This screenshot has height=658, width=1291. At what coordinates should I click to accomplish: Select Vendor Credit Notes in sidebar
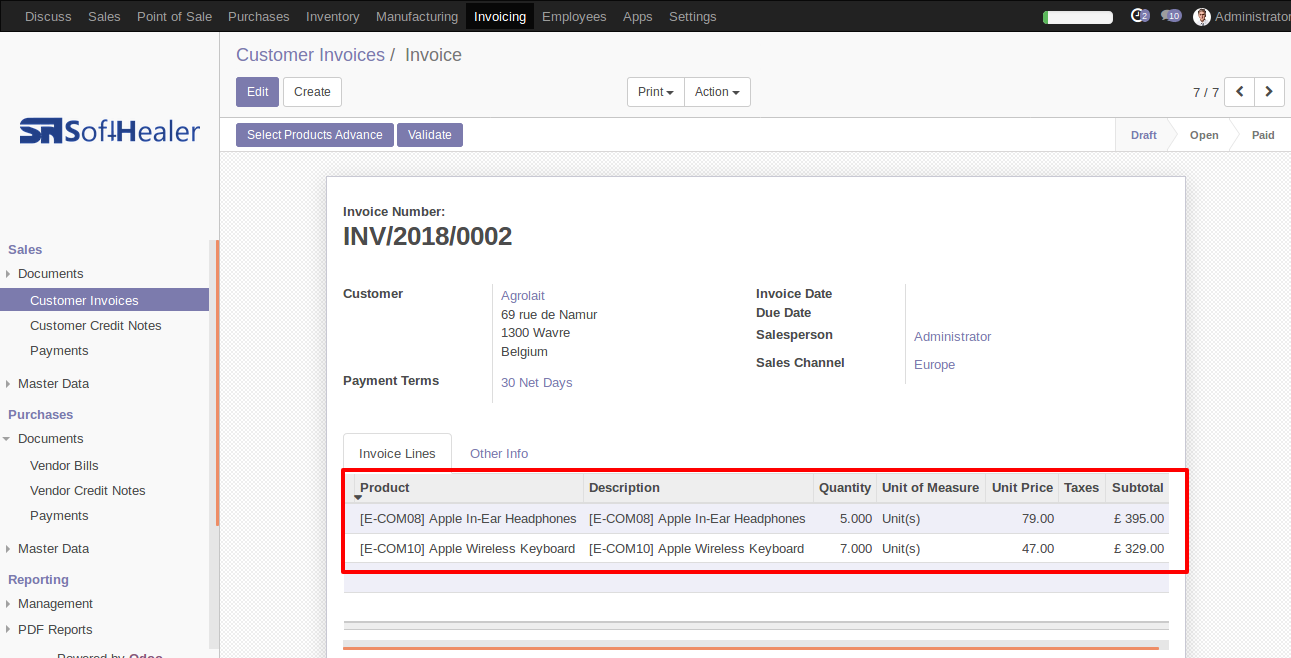coord(88,491)
